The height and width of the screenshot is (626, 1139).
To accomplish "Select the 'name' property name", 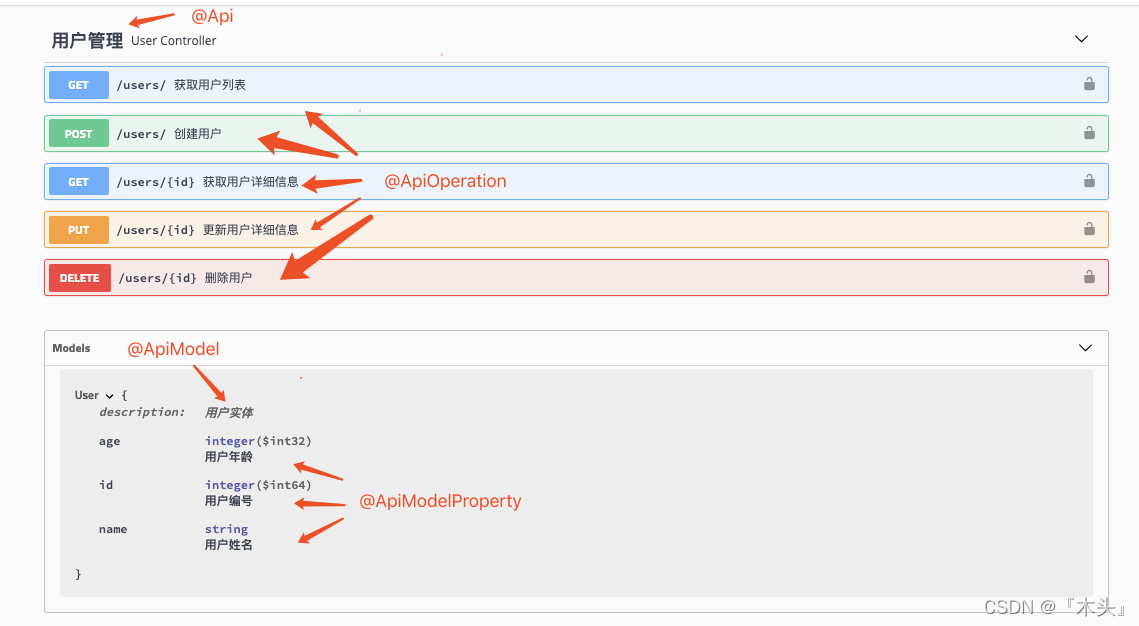I will 113,529.
